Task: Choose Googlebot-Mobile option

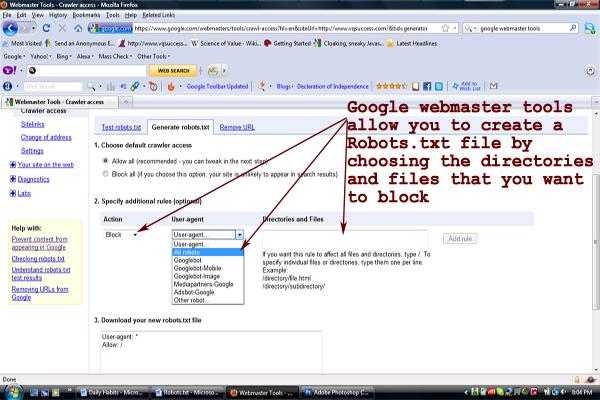Action: (x=207, y=268)
